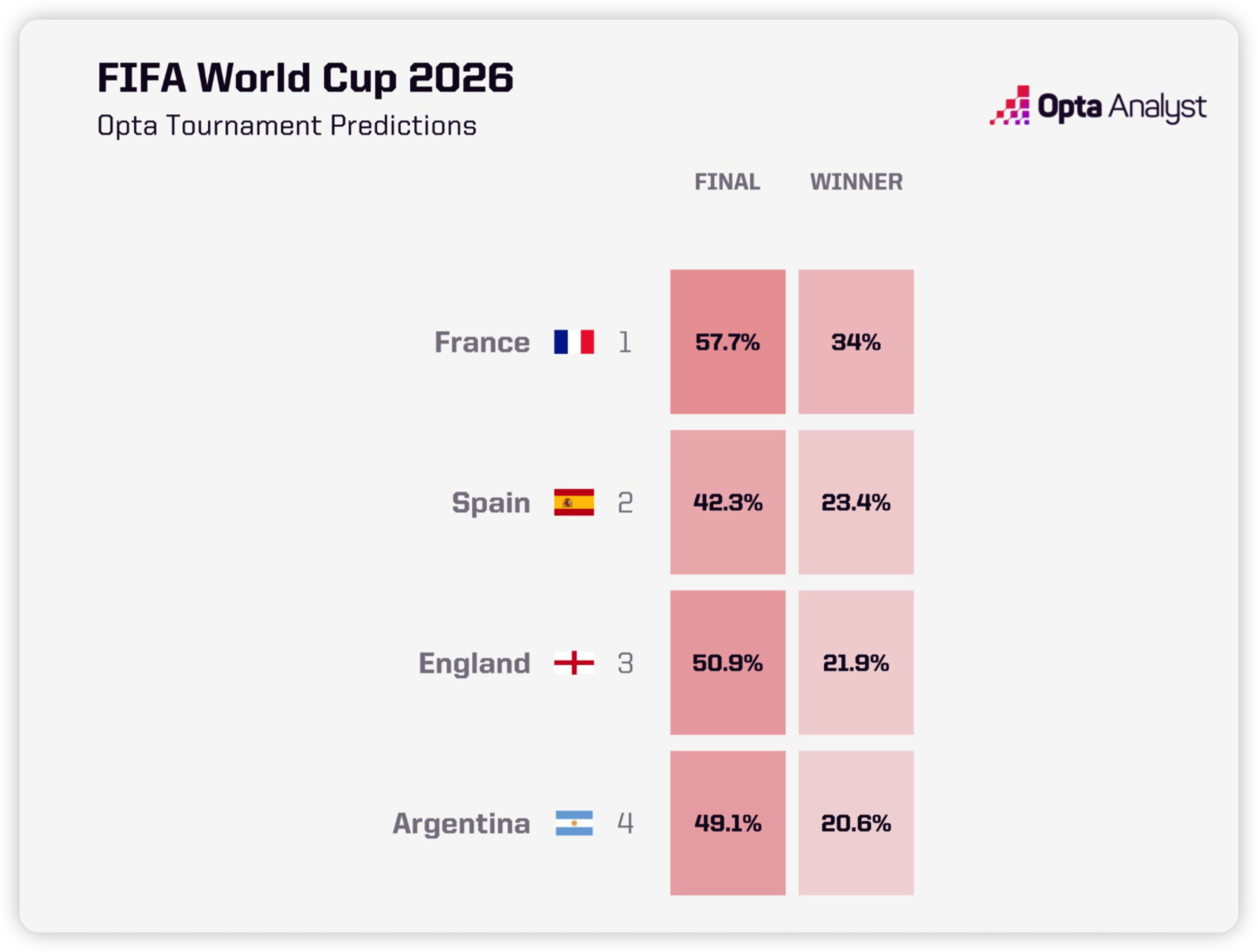This screenshot has width=1258, height=952.
Task: Click Spain's 42.3% final probability cell
Action: (x=728, y=502)
